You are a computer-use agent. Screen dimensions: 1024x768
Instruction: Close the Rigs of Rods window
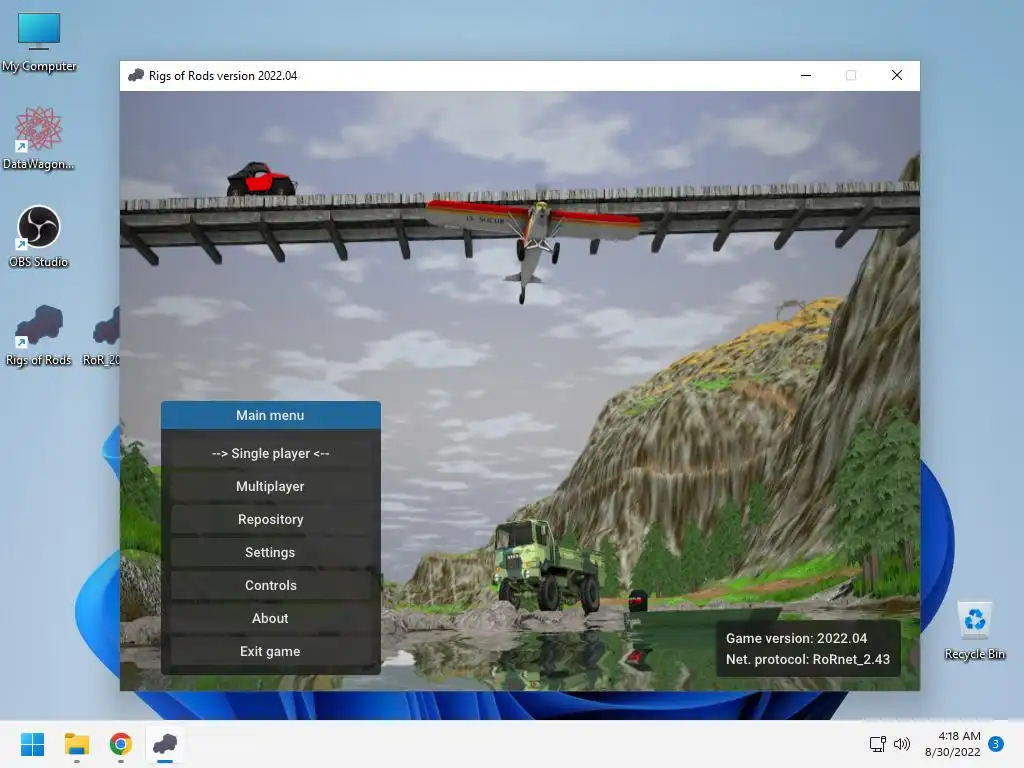click(897, 75)
